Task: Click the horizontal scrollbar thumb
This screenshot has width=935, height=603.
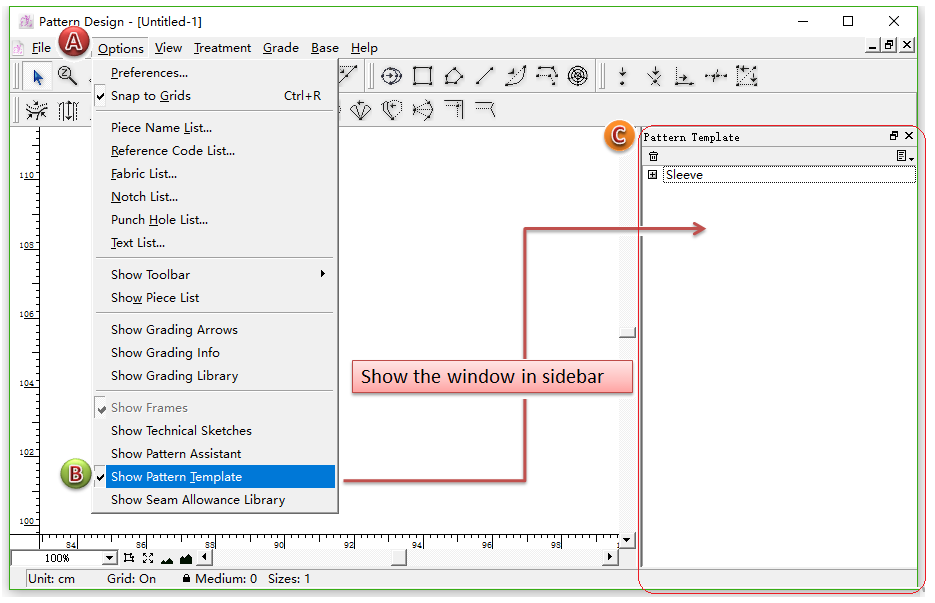Action: pos(398,558)
